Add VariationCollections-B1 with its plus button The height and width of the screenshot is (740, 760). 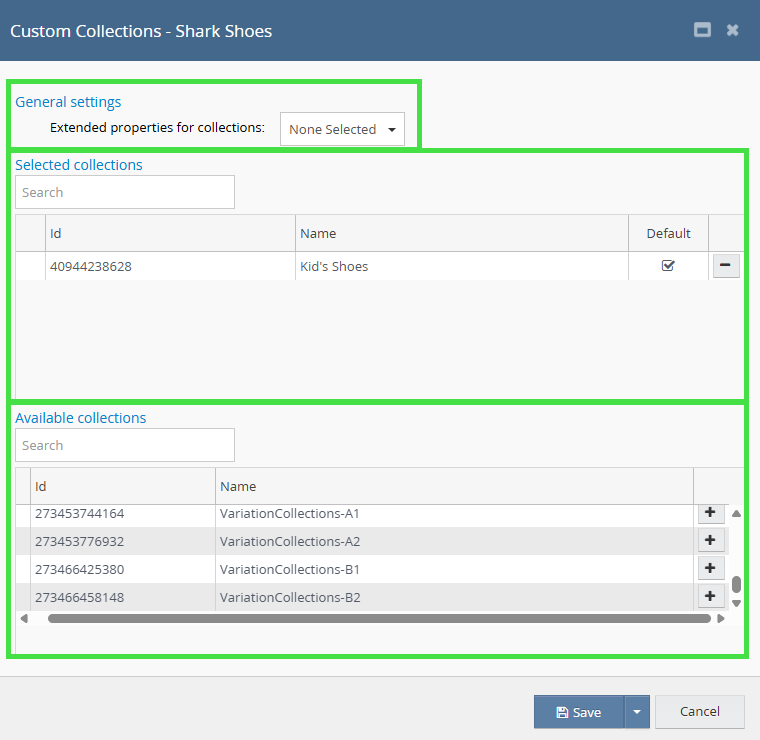[711, 568]
